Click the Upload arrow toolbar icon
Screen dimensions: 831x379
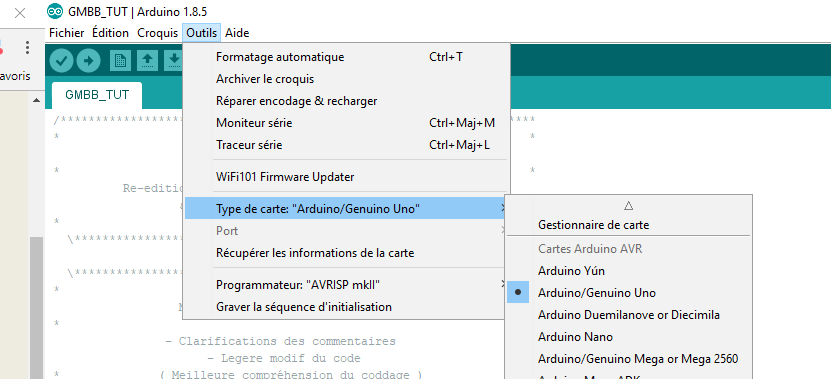point(89,61)
